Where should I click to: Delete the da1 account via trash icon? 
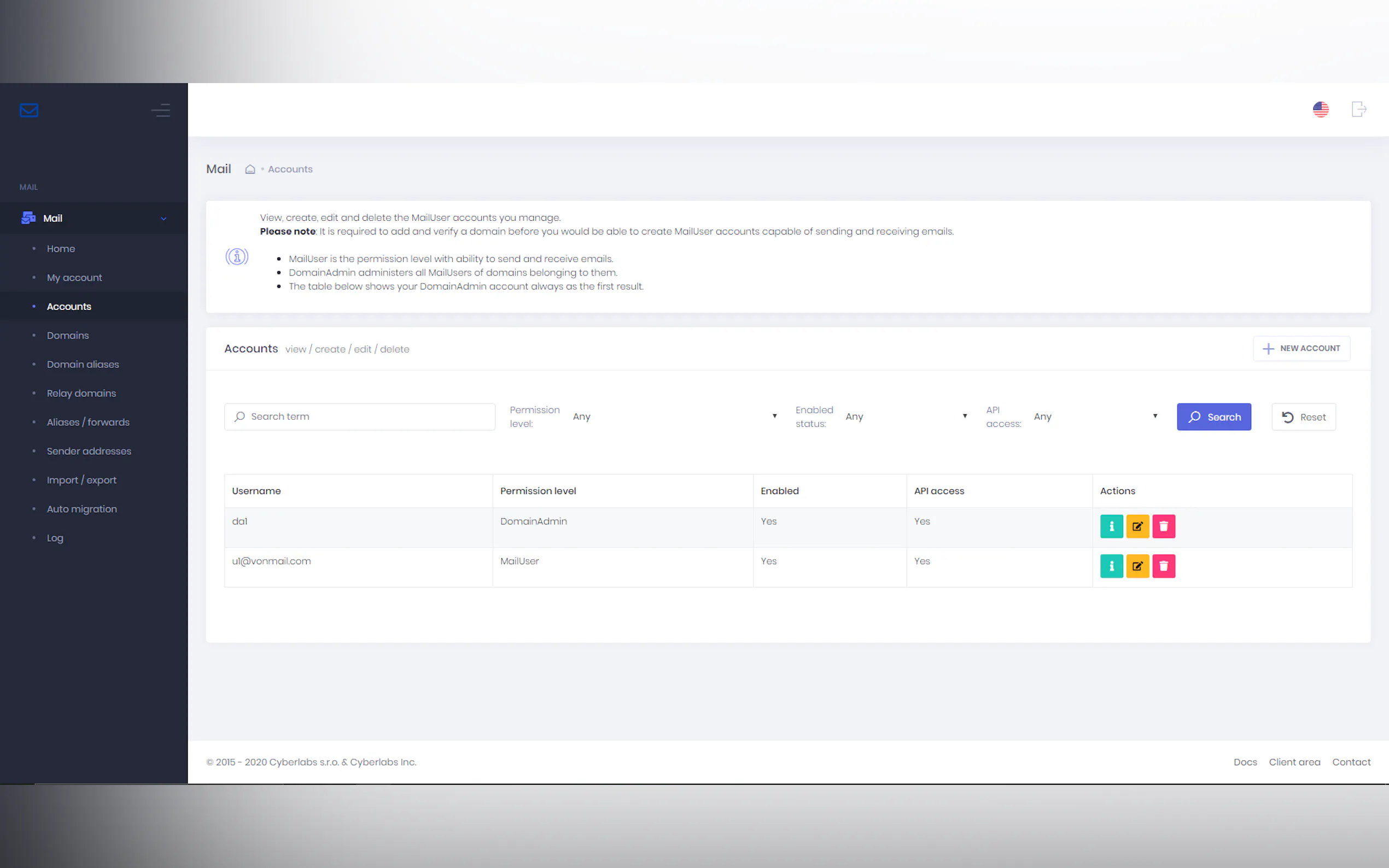(x=1163, y=526)
